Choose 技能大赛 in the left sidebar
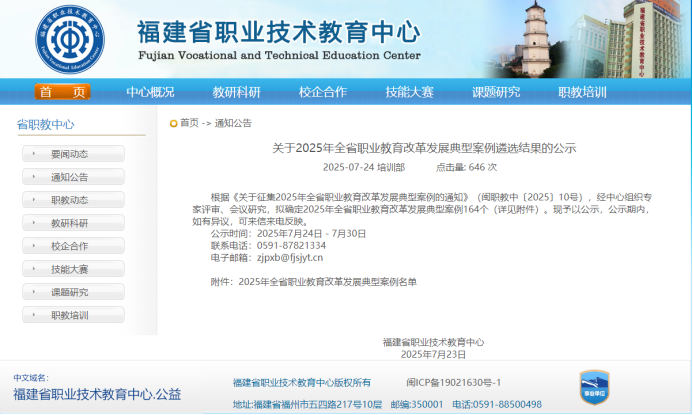693x415 pixels. (x=73, y=269)
